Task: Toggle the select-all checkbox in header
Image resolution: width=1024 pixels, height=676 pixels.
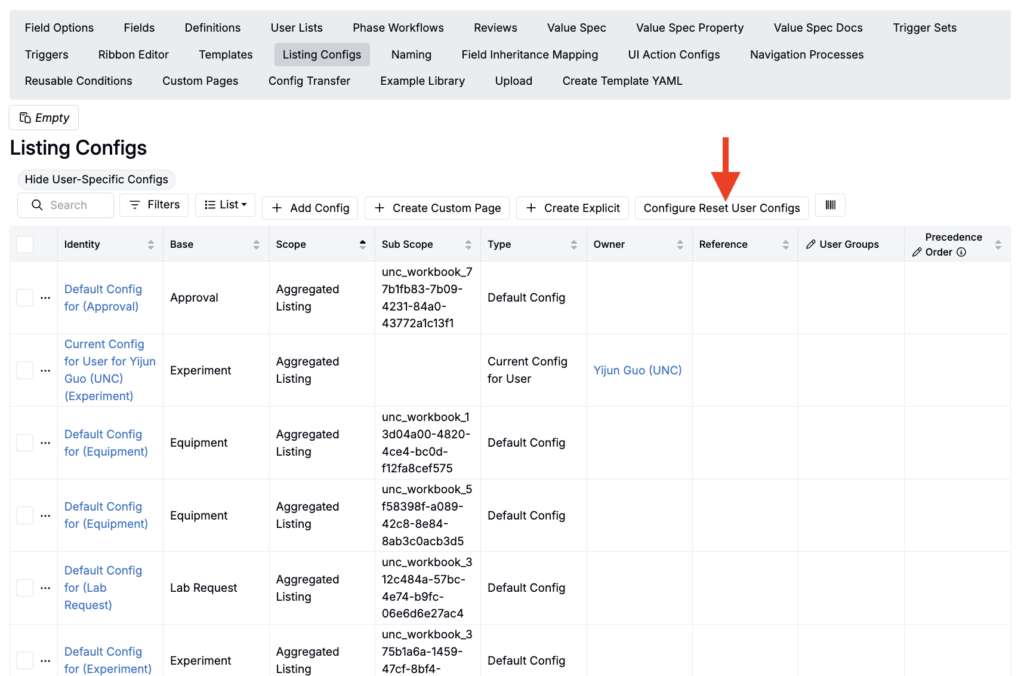Action: 25,245
